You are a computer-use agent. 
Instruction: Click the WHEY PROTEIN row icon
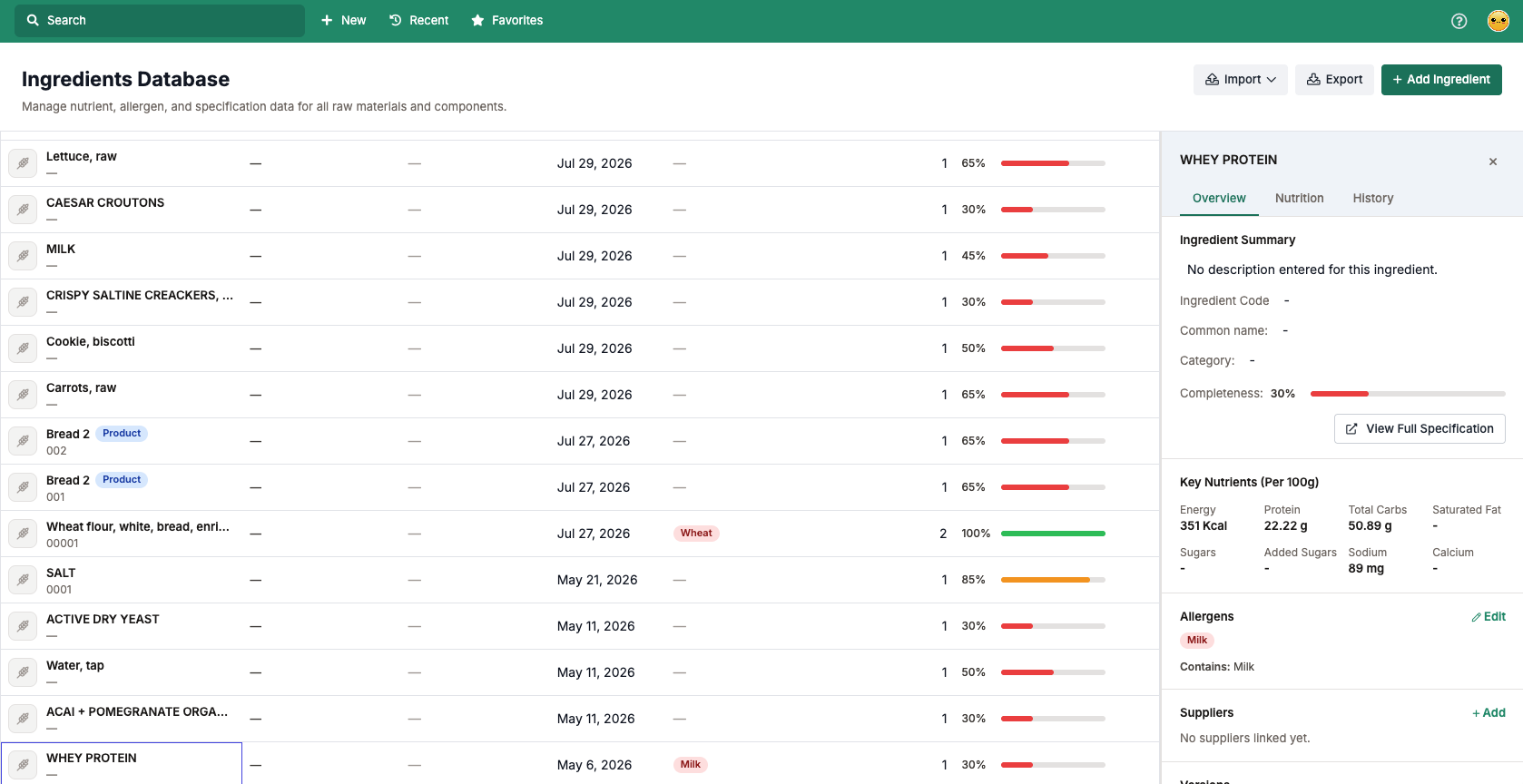coord(23,765)
